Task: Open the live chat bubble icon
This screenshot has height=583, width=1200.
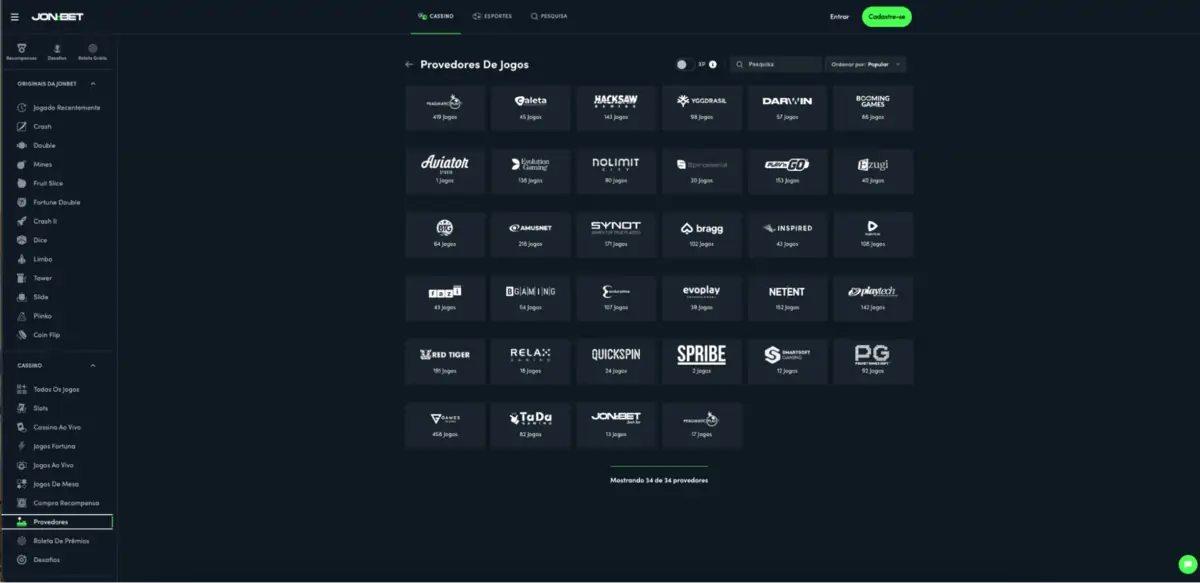Action: [x=1187, y=564]
